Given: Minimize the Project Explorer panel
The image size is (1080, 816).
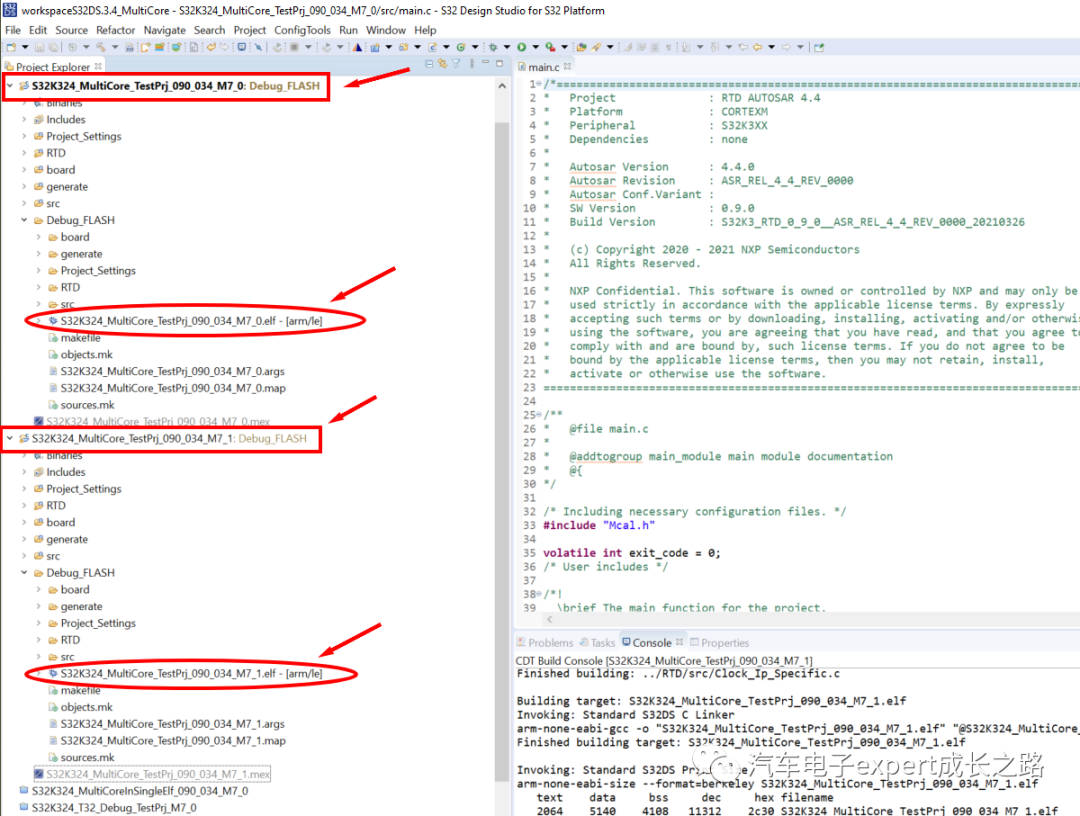Looking at the screenshot, I should [x=486, y=64].
